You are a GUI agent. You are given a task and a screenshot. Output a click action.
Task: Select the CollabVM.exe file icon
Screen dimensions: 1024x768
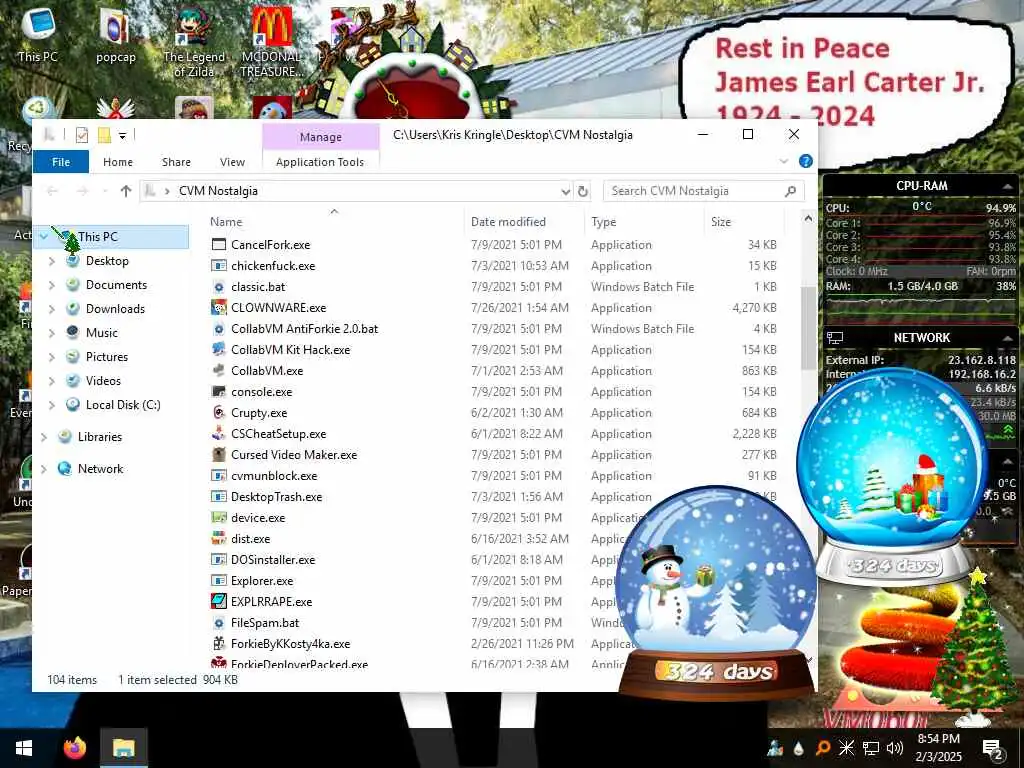(219, 370)
